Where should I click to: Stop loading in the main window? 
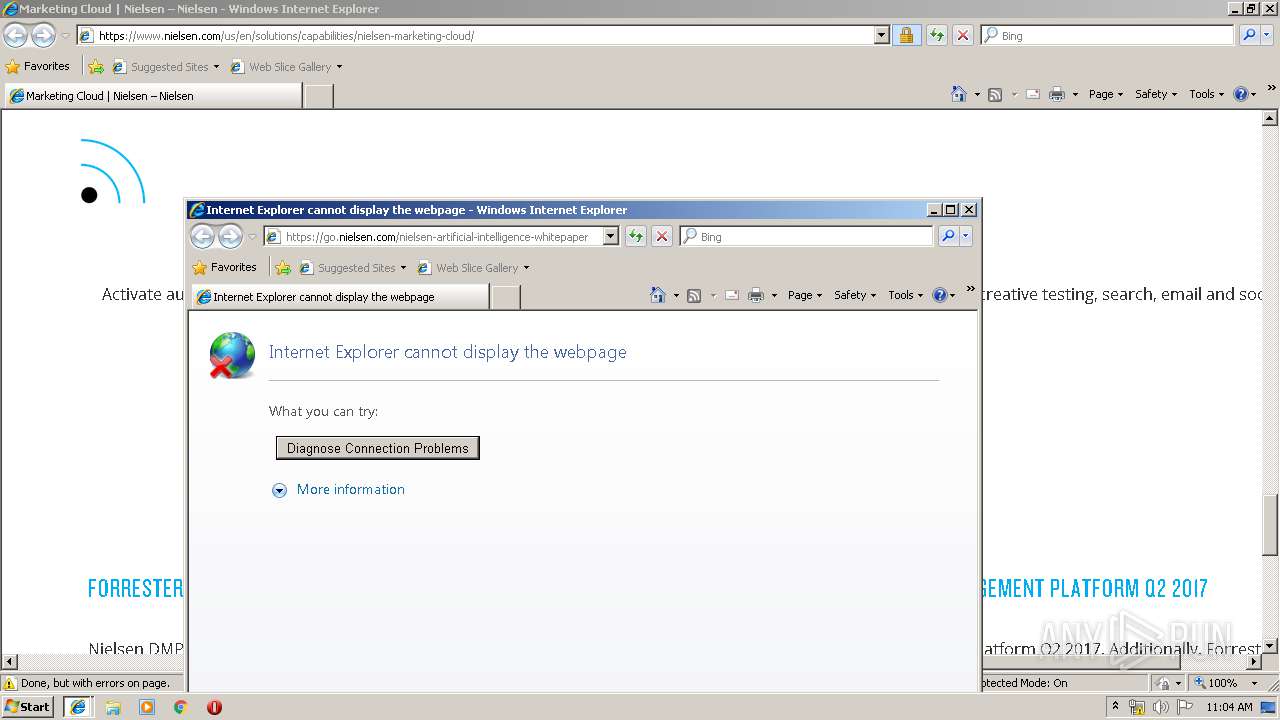click(x=962, y=35)
